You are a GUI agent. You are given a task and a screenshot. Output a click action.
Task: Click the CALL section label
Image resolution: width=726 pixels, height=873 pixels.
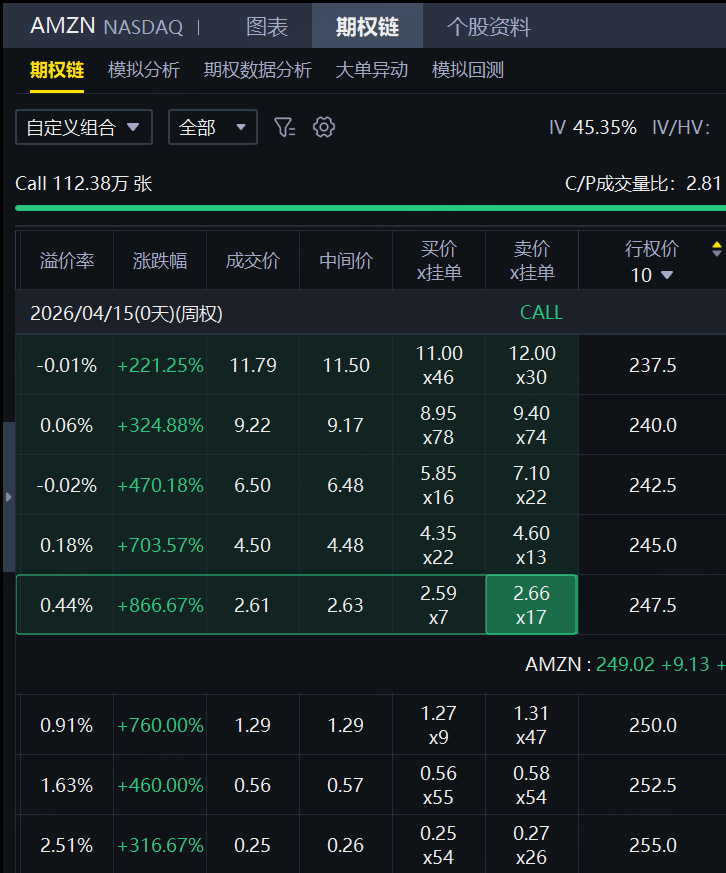click(x=541, y=312)
